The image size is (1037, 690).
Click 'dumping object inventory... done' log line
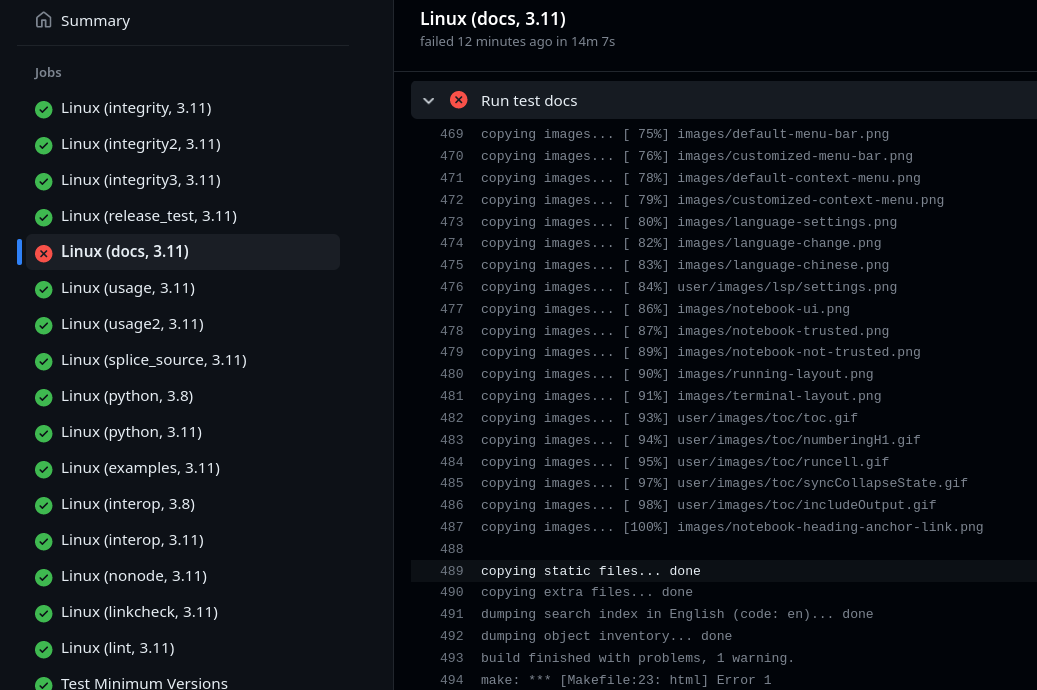tap(606, 636)
